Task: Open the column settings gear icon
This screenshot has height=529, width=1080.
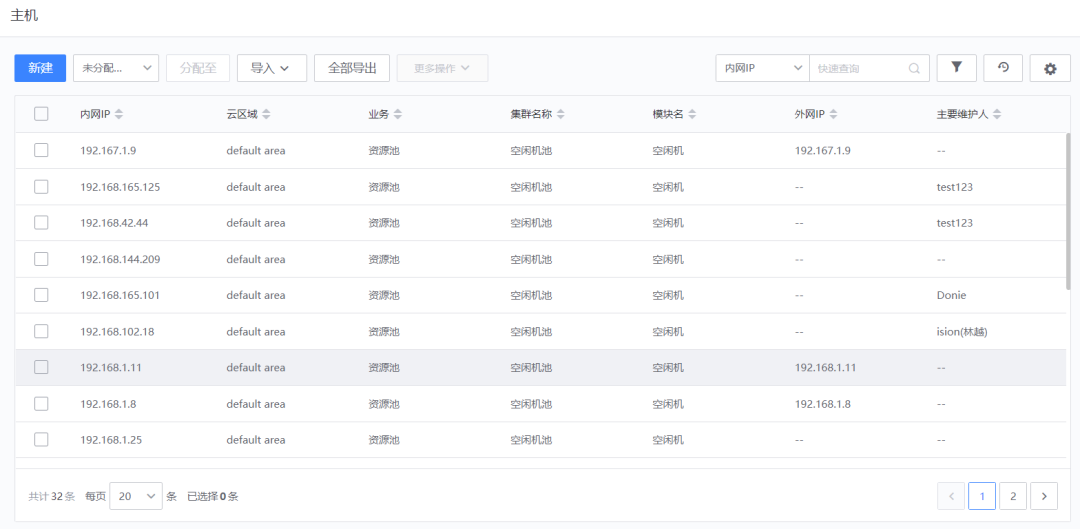Action: click(x=1050, y=68)
